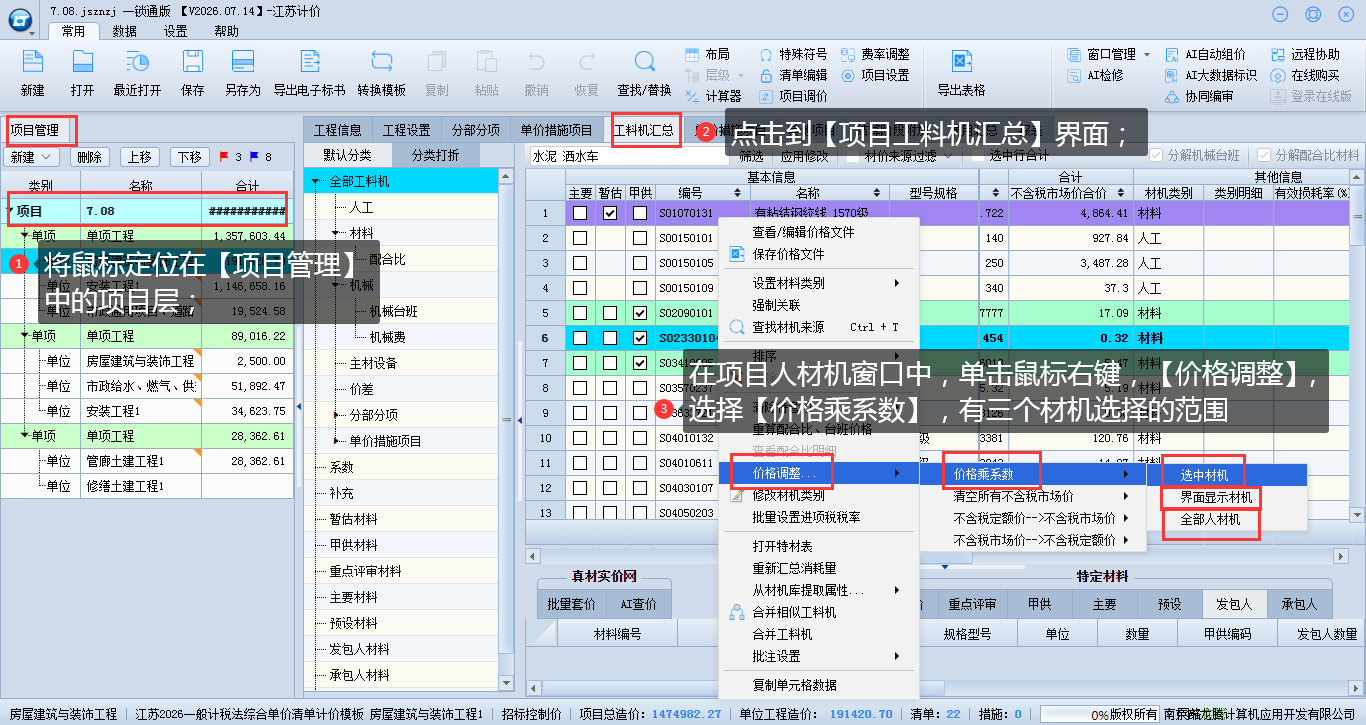Screen dimensions: 1366x725
Task: Click the 新建 new file icon
Action: pyautogui.click(x=32, y=62)
